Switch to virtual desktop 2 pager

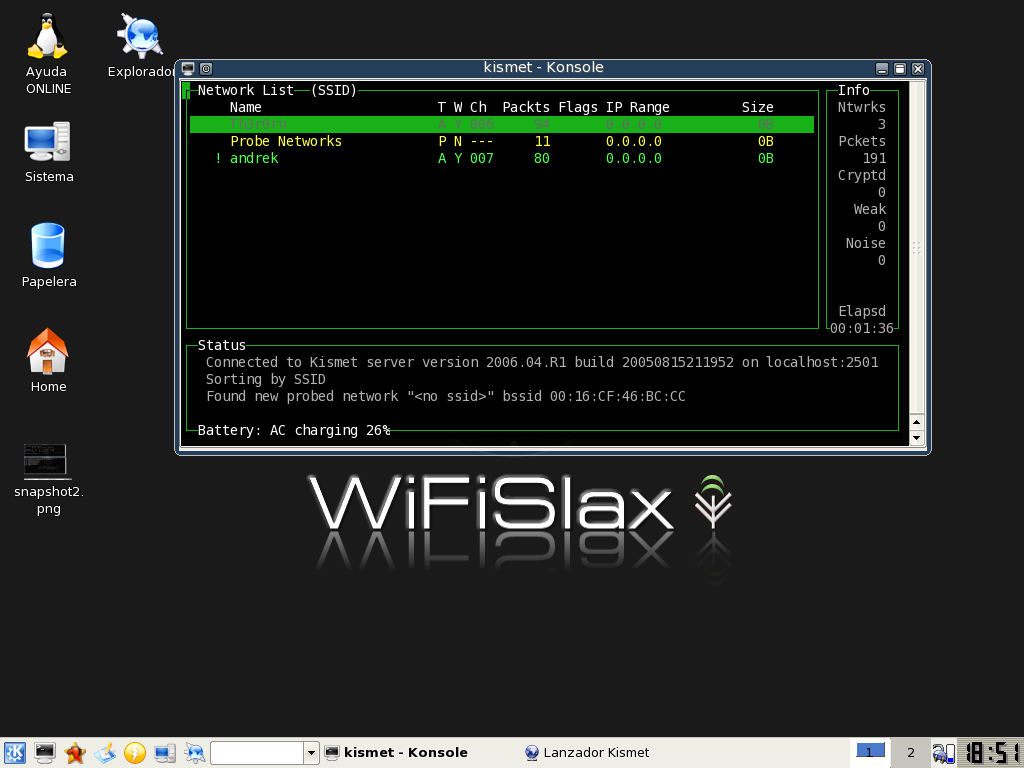pos(910,752)
